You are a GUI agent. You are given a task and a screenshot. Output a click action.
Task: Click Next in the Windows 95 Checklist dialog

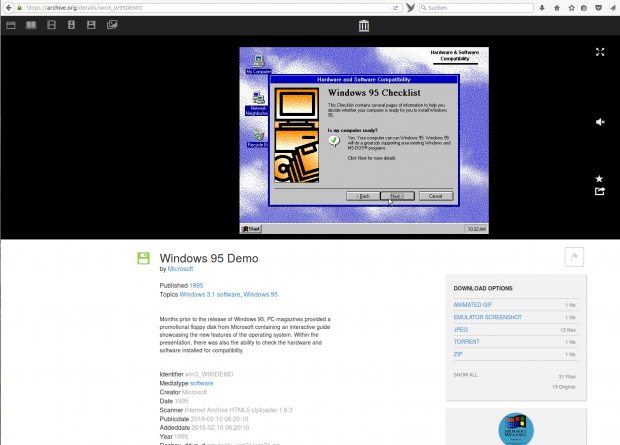(x=397, y=196)
